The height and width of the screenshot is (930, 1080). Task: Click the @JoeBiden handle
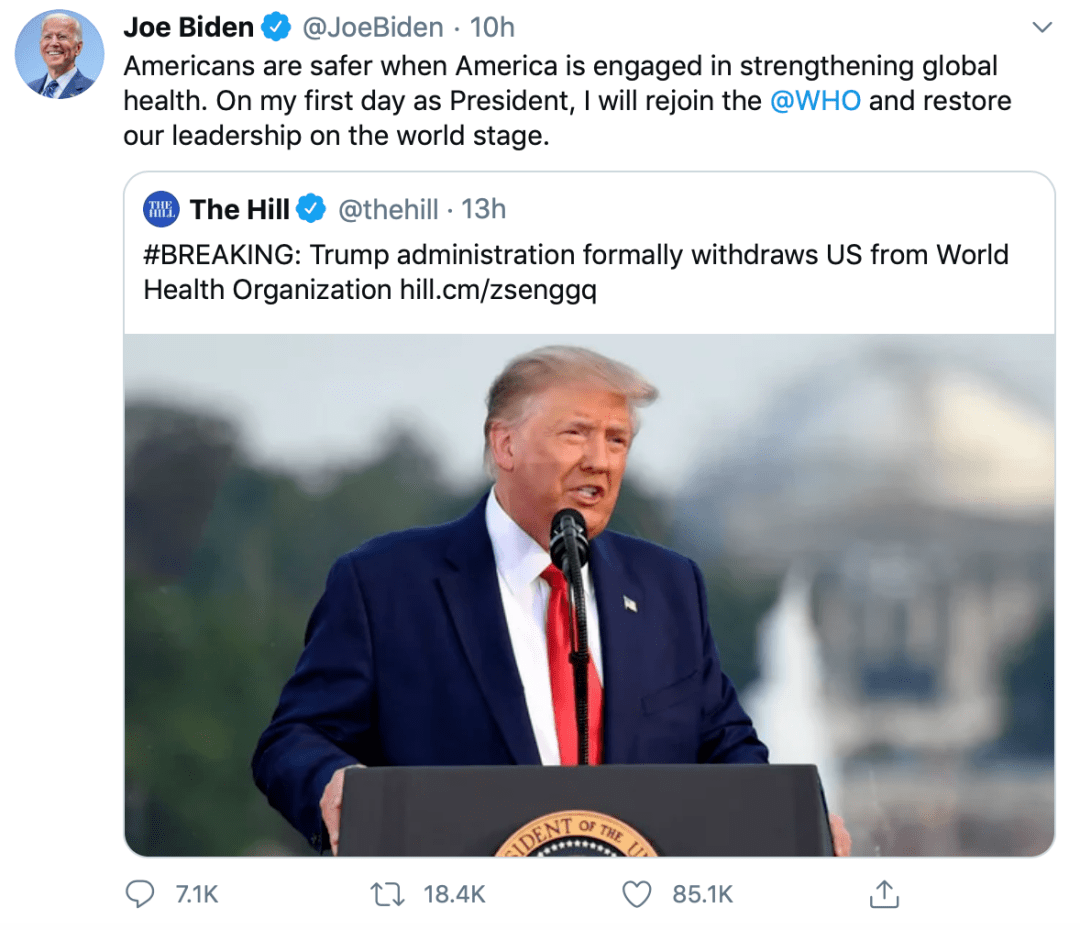pyautogui.click(x=373, y=28)
